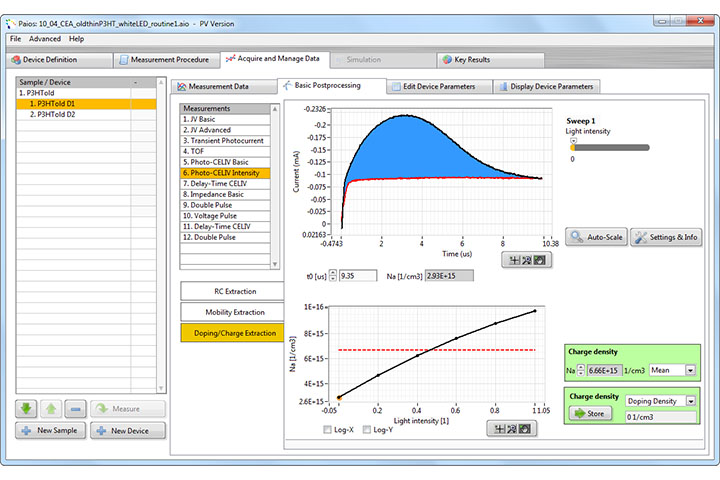Select measurement 12. Double Pulse
This screenshot has height=480, width=720.
225,237
